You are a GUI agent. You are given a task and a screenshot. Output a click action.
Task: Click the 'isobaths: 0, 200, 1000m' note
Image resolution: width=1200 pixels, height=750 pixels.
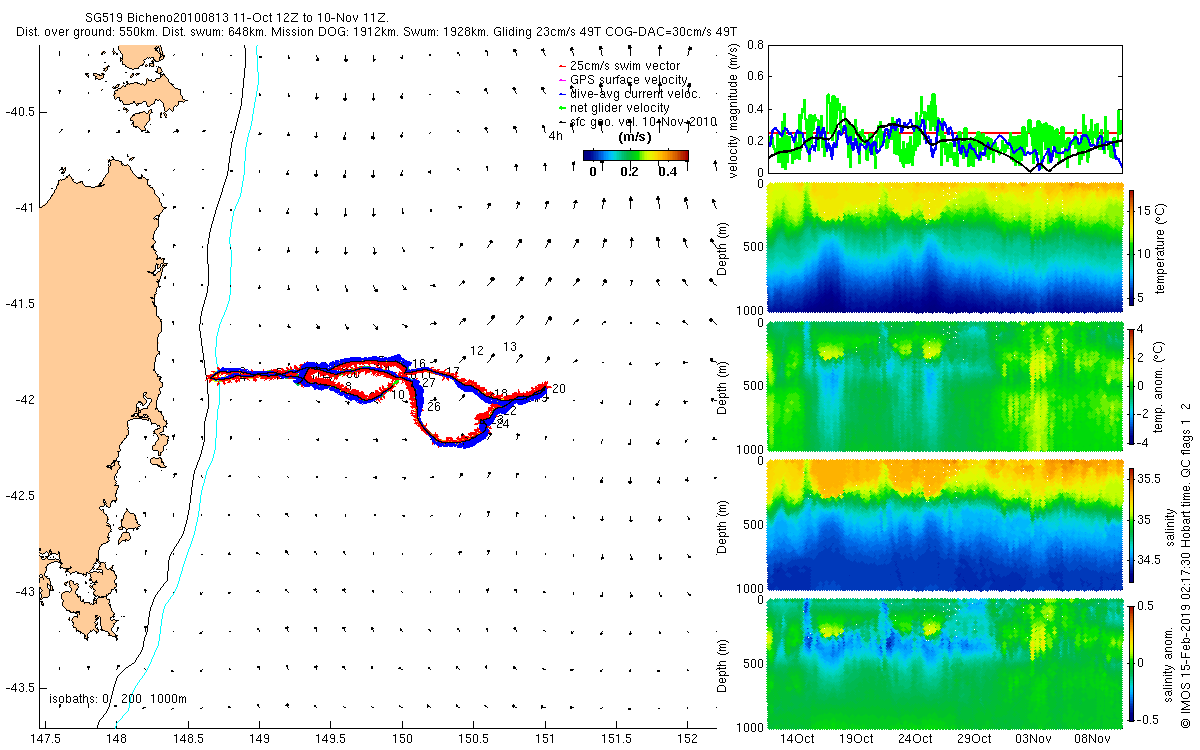coord(117,698)
